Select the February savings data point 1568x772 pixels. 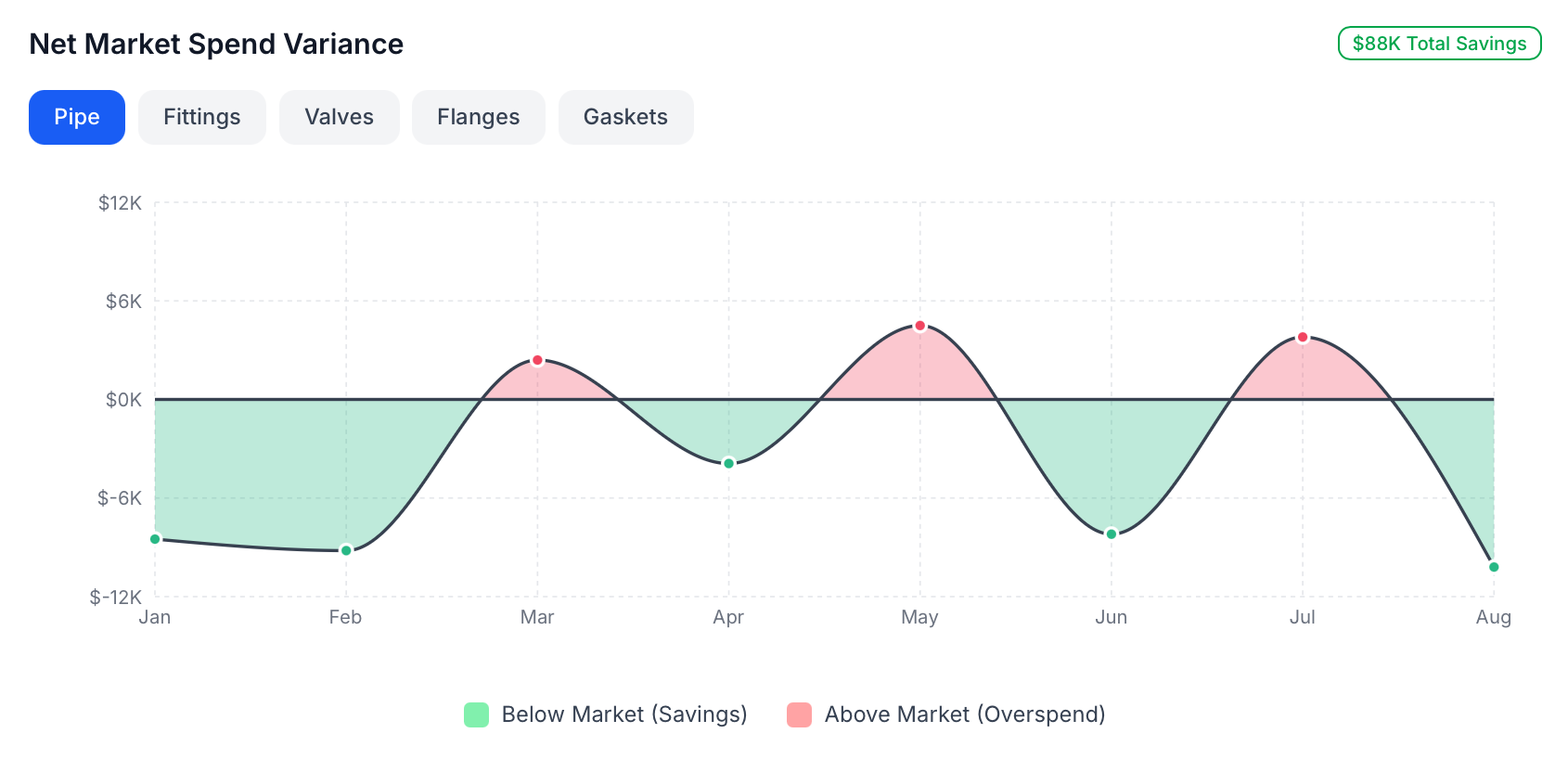pos(346,549)
